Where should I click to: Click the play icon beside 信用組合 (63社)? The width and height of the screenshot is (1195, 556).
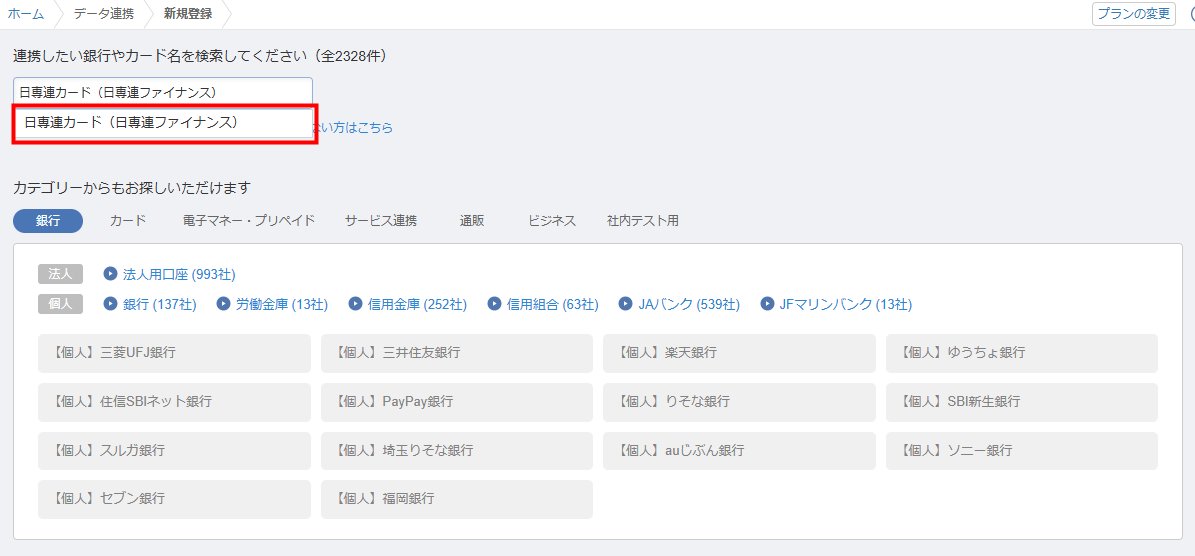494,304
